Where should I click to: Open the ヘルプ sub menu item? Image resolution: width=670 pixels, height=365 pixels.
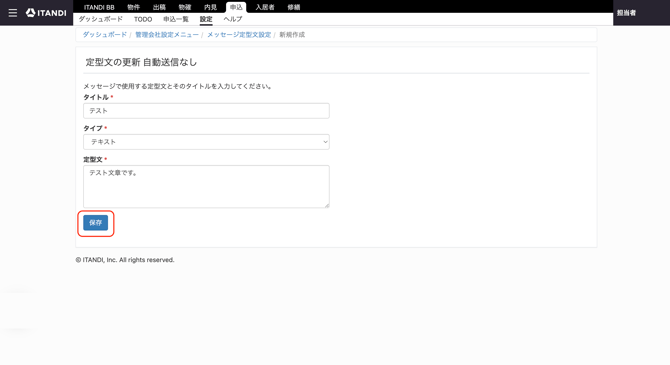click(x=233, y=19)
